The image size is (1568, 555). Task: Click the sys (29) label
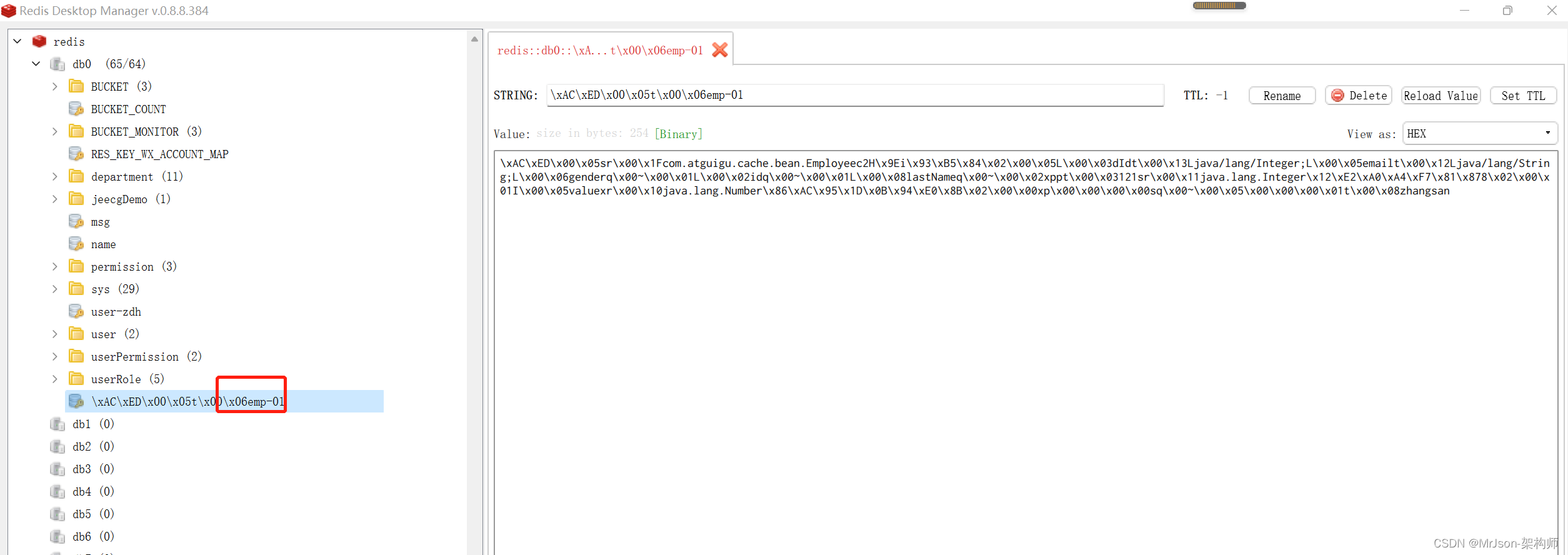coord(115,289)
